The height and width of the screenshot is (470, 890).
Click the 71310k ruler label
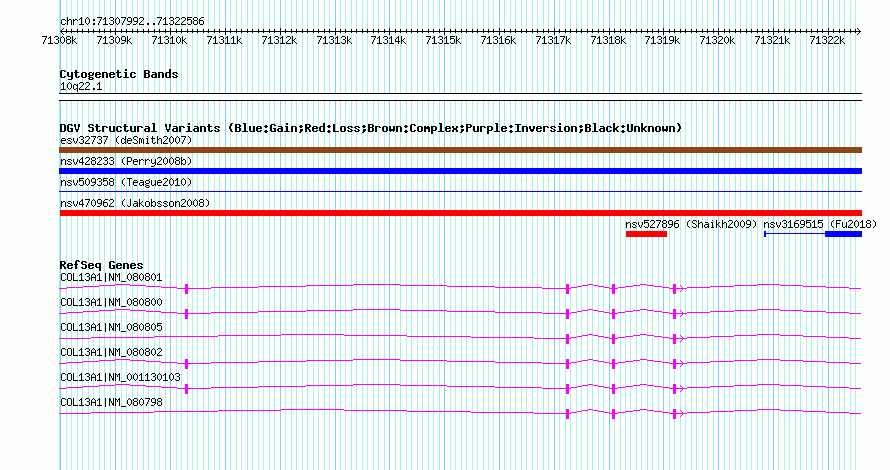[169, 40]
